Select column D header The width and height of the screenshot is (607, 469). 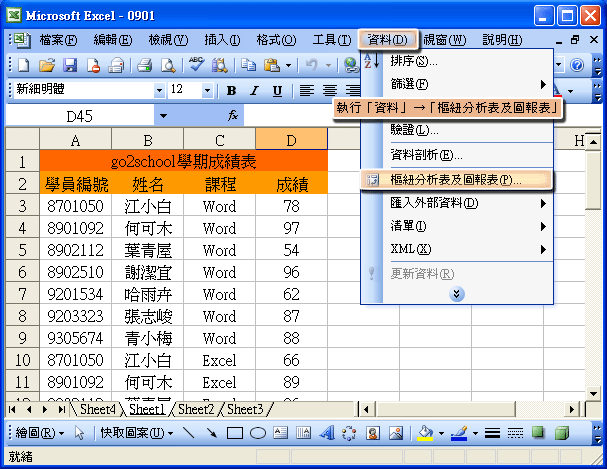(291, 140)
